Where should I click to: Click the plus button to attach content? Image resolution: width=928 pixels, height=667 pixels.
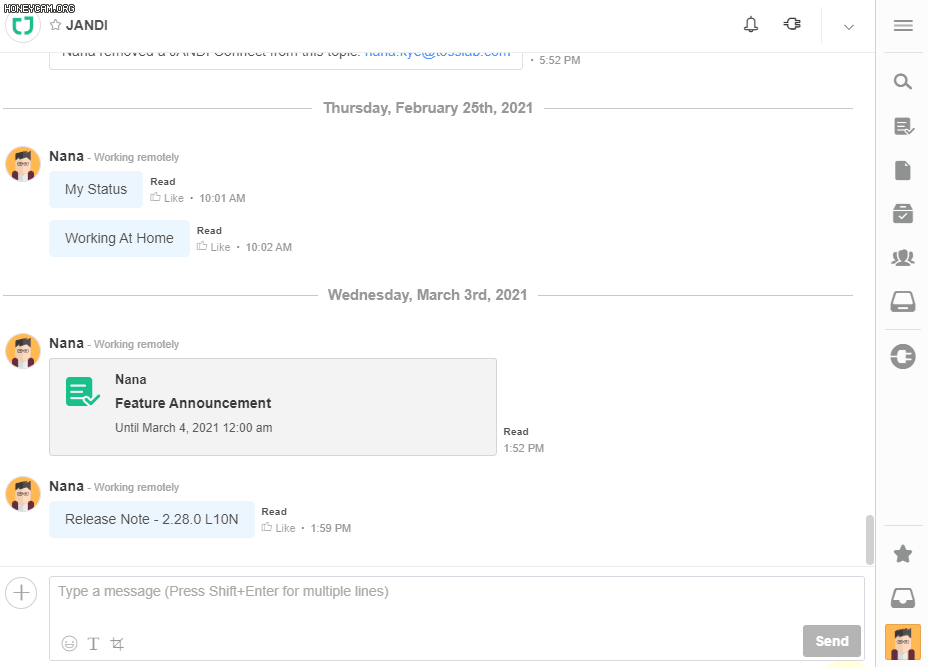[21, 592]
